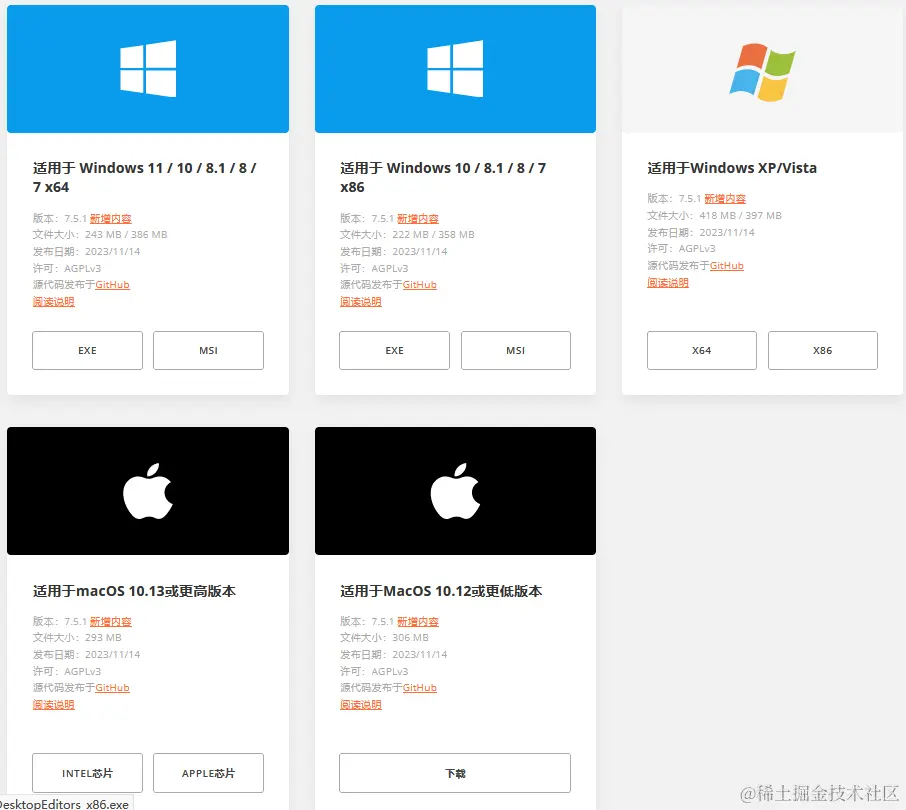
Task: Open 新增内容 link on Windows x64 card
Action: coord(111,218)
